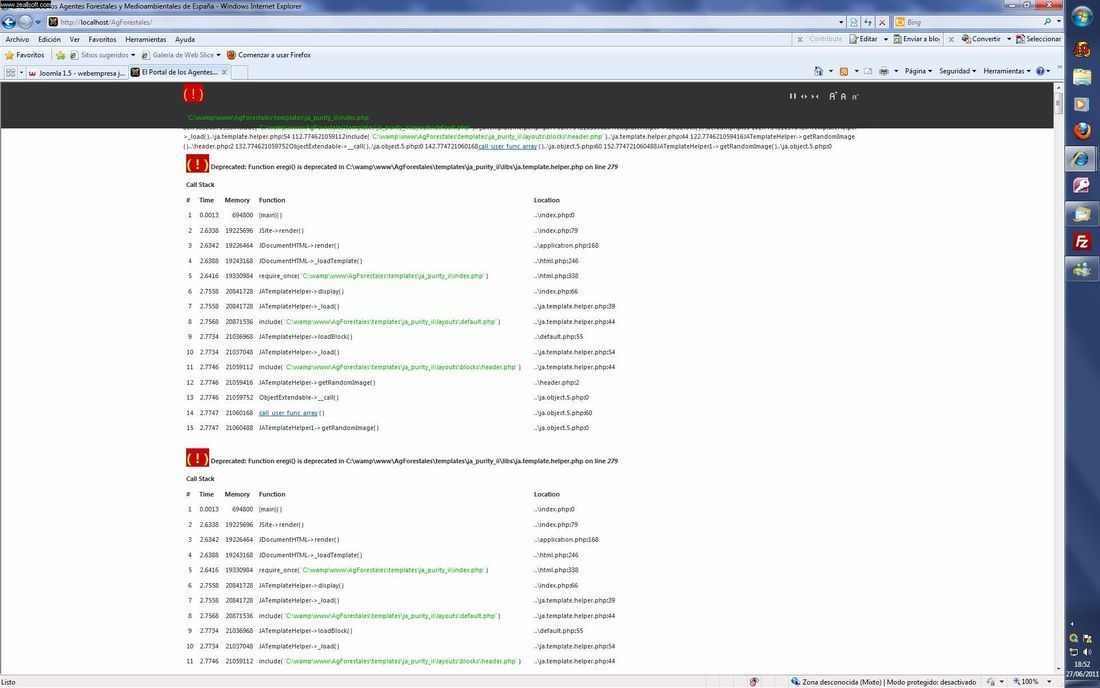This screenshot has height=688, width=1100.
Task: Click the page scrollbar down arrow
Action: click(1059, 669)
